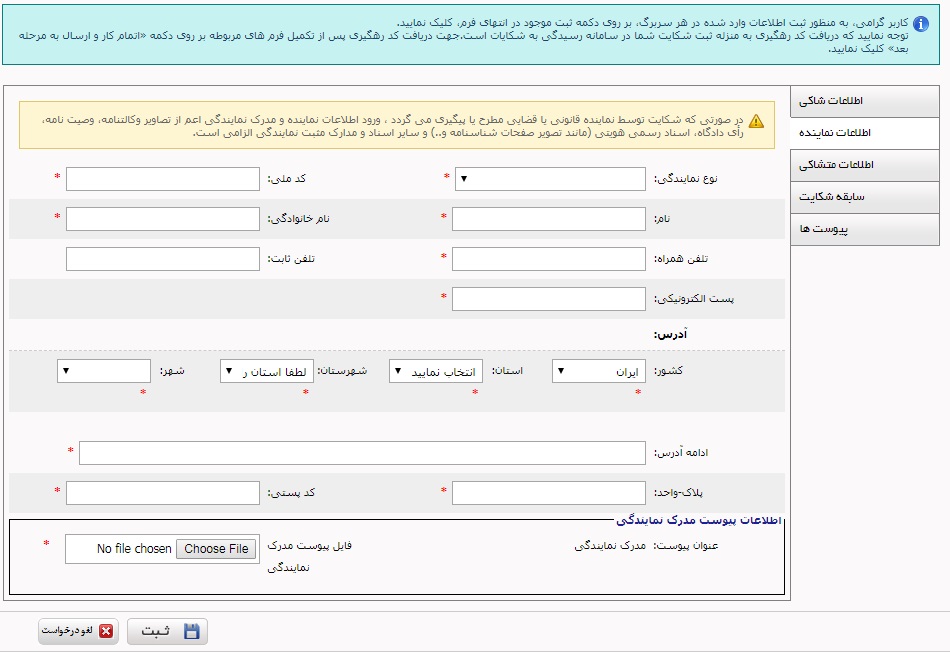Open the نوع نمایندگی dropdown

point(550,179)
